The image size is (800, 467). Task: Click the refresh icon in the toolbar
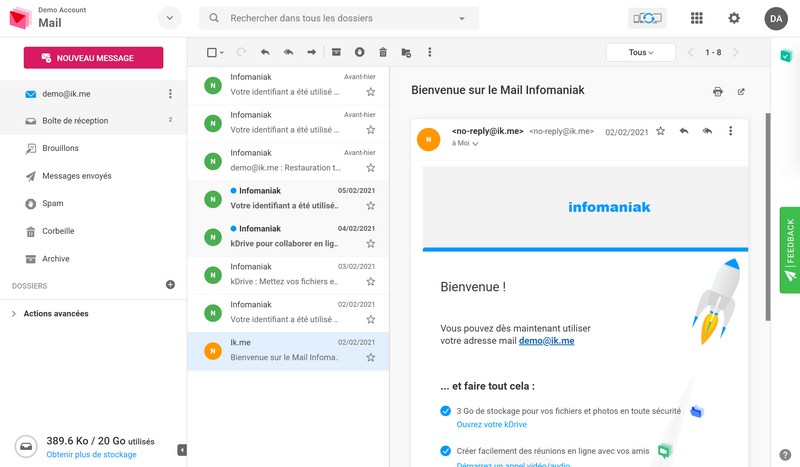[x=241, y=52]
